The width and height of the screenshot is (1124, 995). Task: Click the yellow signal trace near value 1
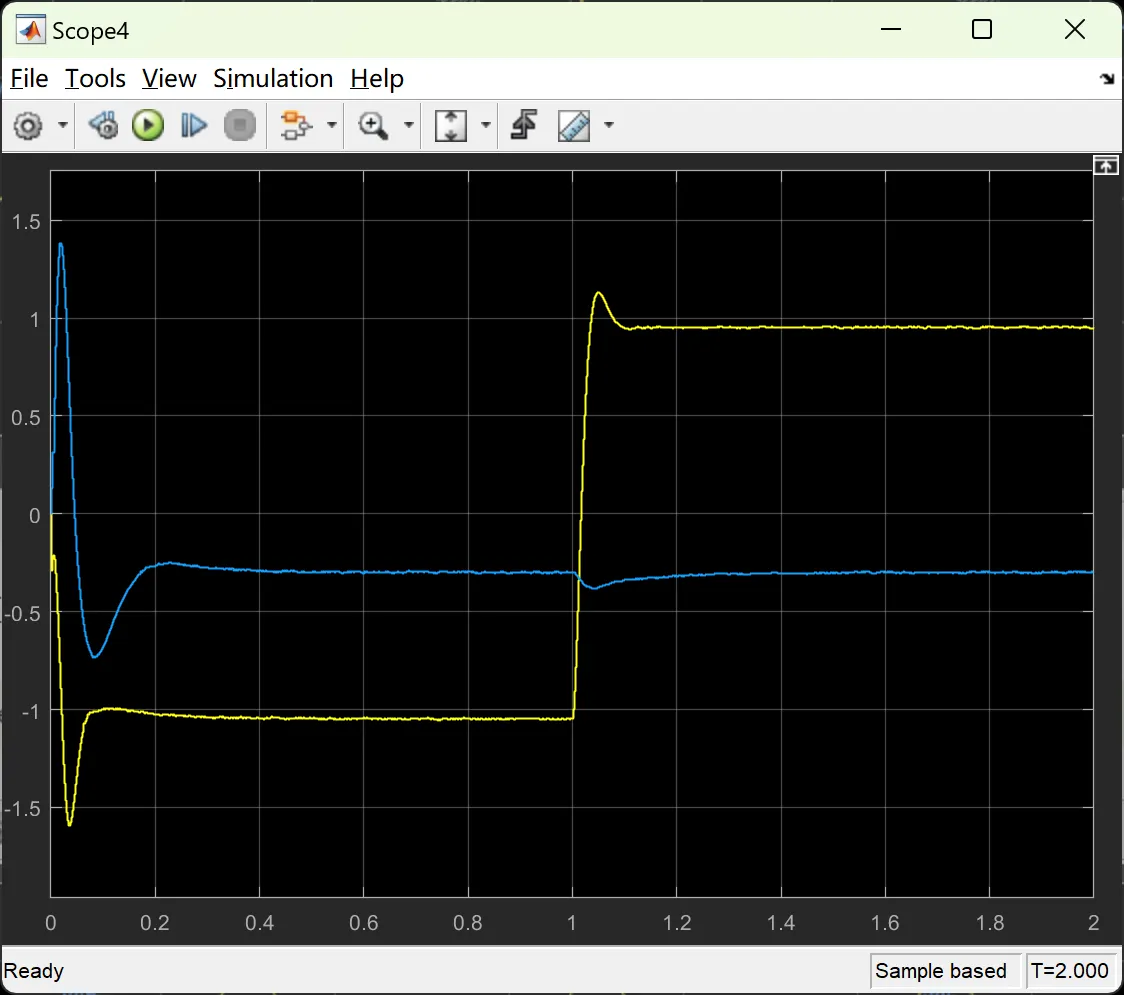click(x=860, y=328)
